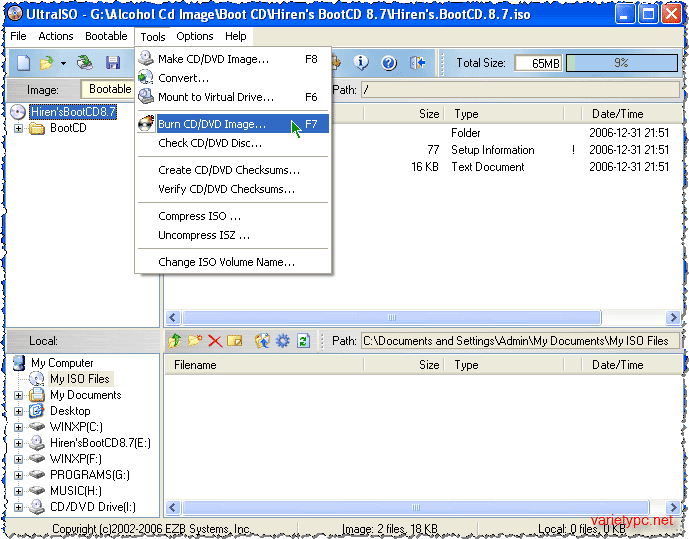Click the UltraISO disc icon in title bar
This screenshot has height=539, width=689.
(14, 13)
